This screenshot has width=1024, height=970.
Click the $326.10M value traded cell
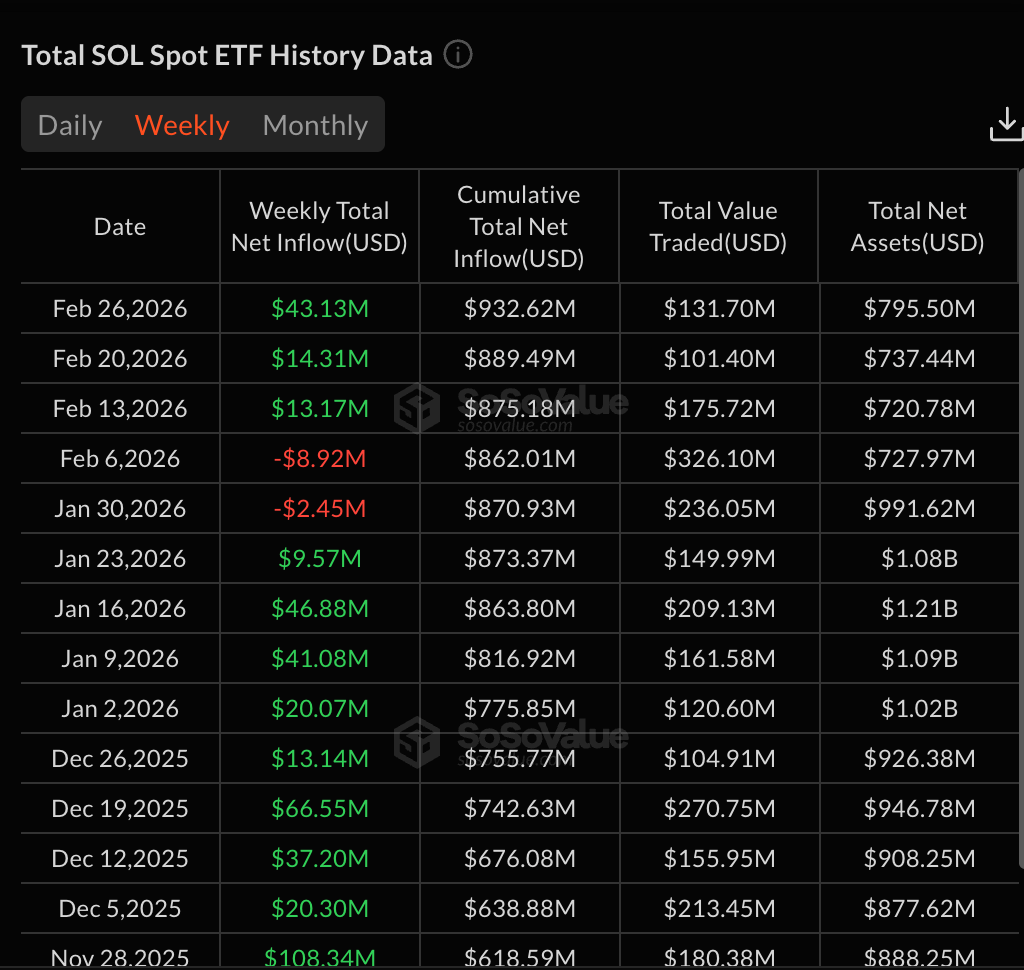pos(719,459)
